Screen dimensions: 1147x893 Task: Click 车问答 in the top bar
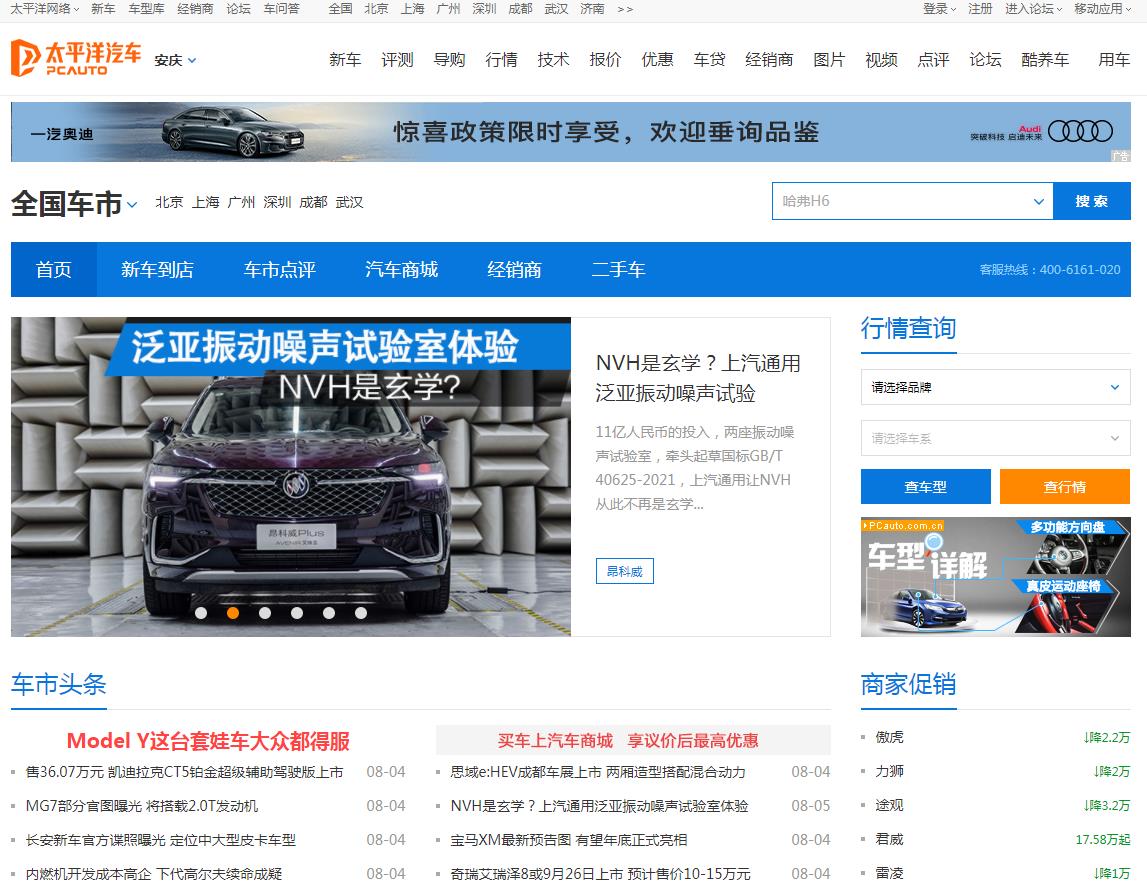(282, 9)
